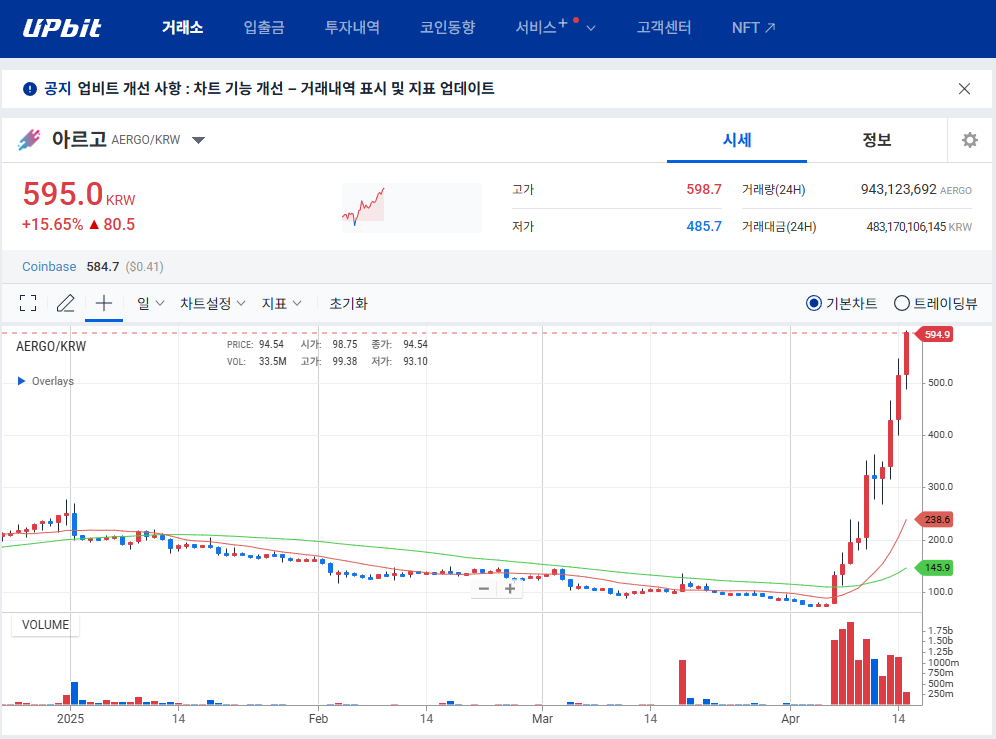The image size is (996, 739).
Task: Open 고객센터 customer center
Action: [664, 27]
